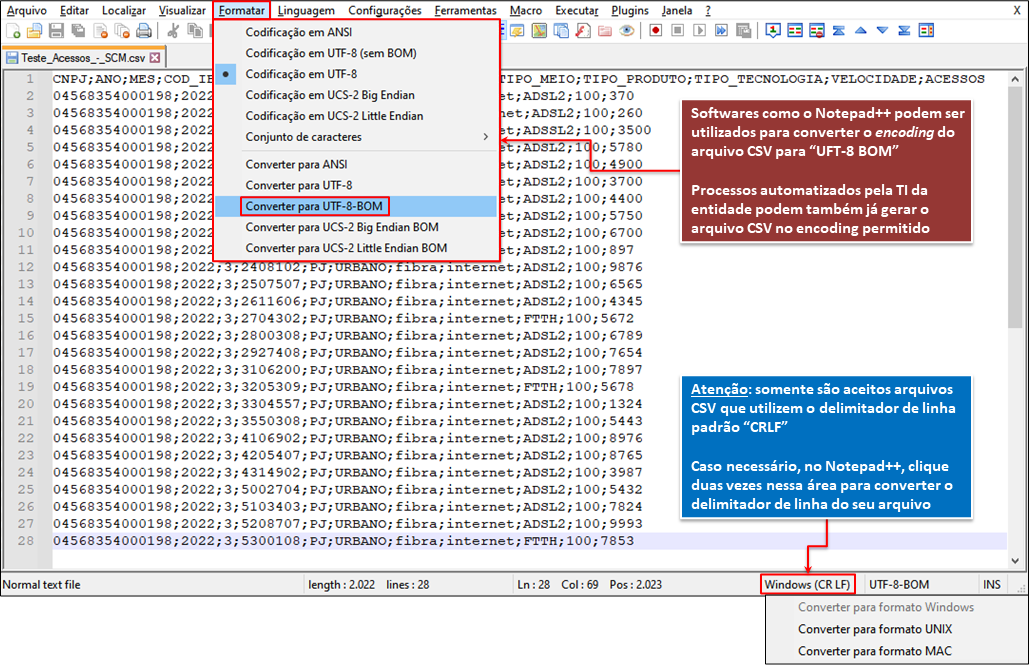Start macro recording with the red record icon

pos(656,31)
